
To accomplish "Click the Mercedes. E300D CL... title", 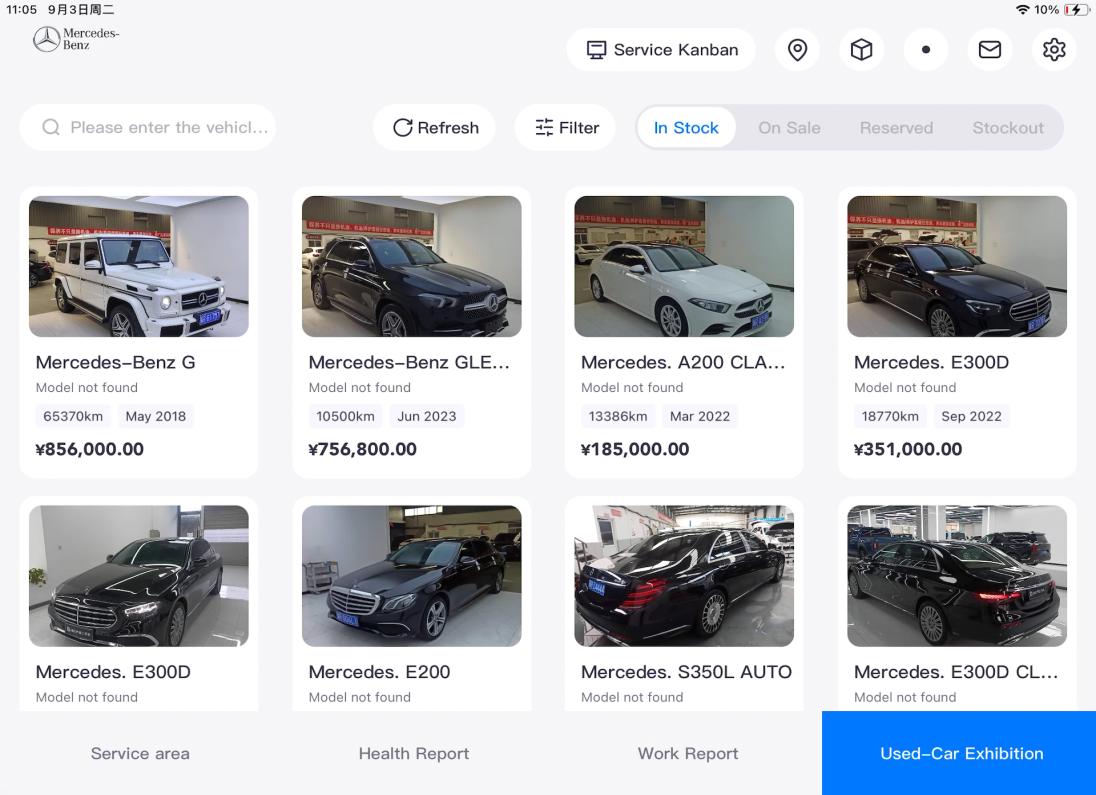I will 956,672.
